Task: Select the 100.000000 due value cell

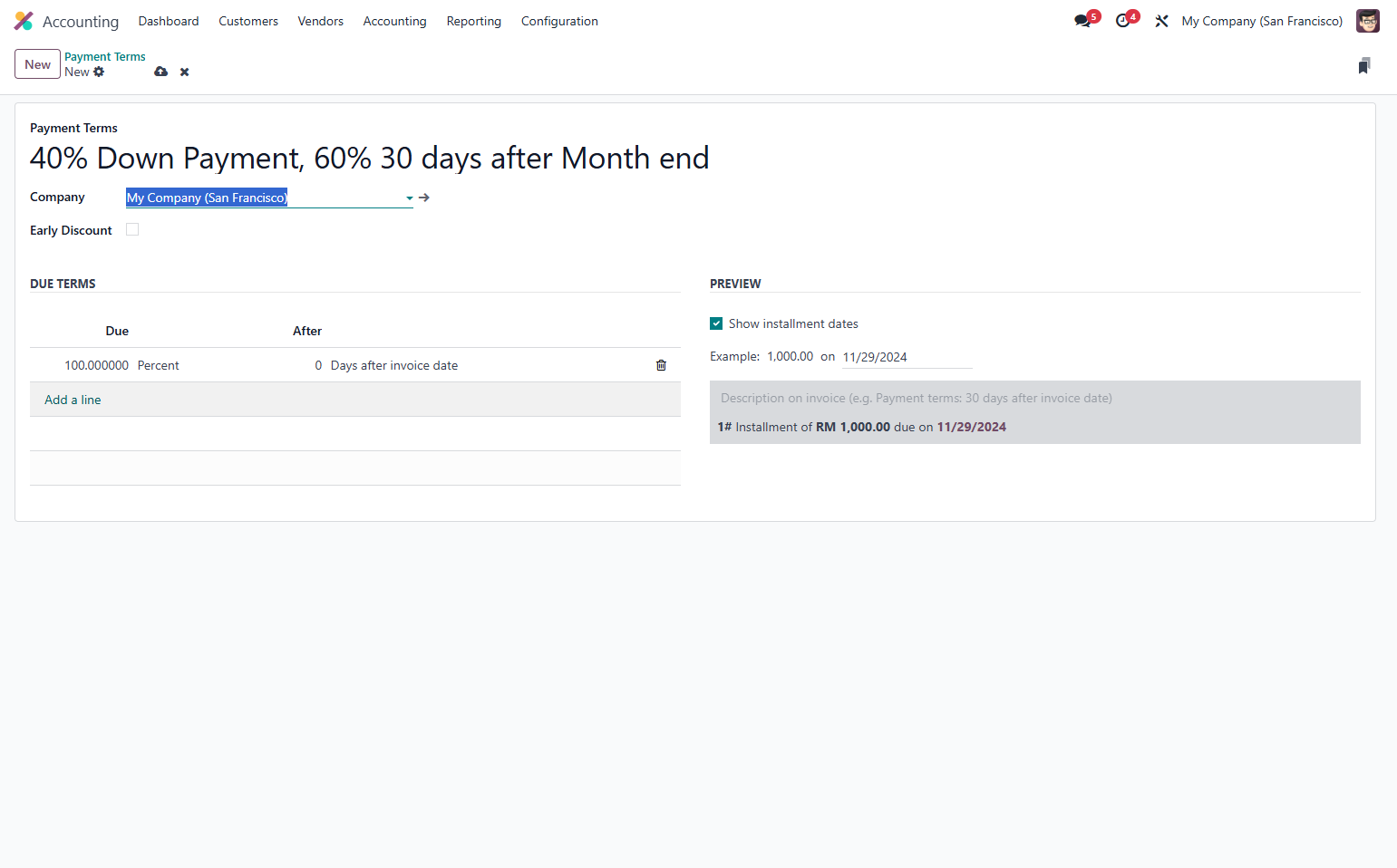Action: [x=96, y=365]
